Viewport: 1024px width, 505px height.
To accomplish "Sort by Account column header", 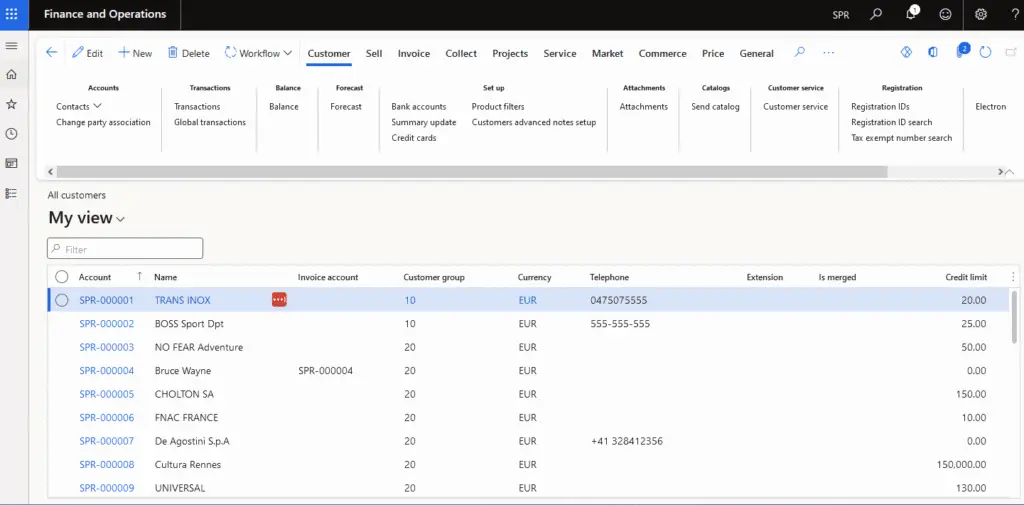I will coord(95,277).
